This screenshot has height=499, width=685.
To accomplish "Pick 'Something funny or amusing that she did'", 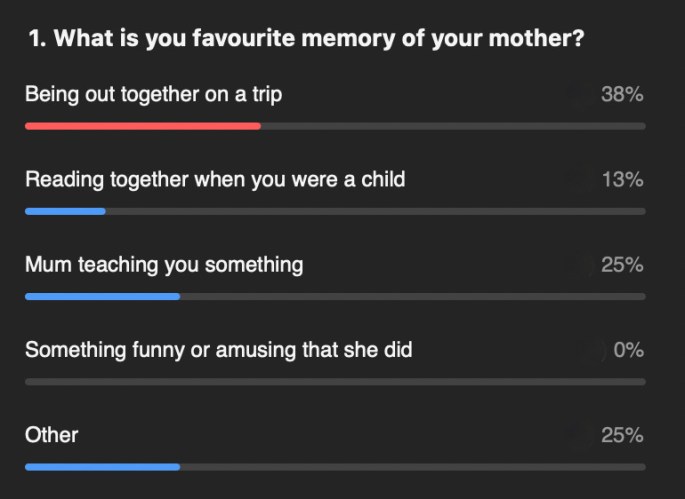I will click(218, 350).
